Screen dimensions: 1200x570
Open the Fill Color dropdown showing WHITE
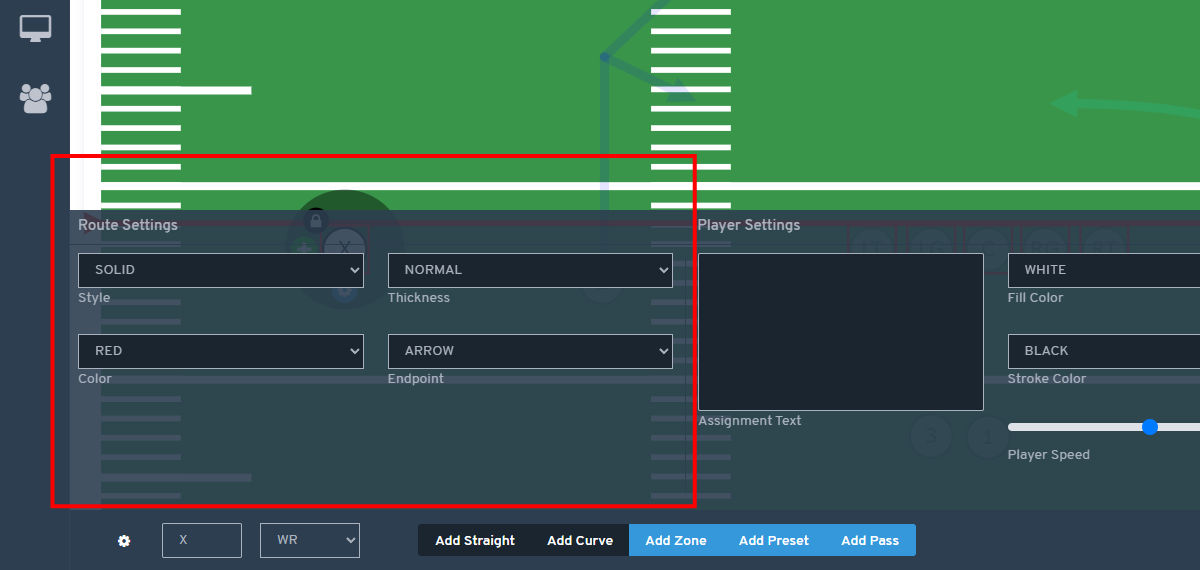click(x=1104, y=270)
